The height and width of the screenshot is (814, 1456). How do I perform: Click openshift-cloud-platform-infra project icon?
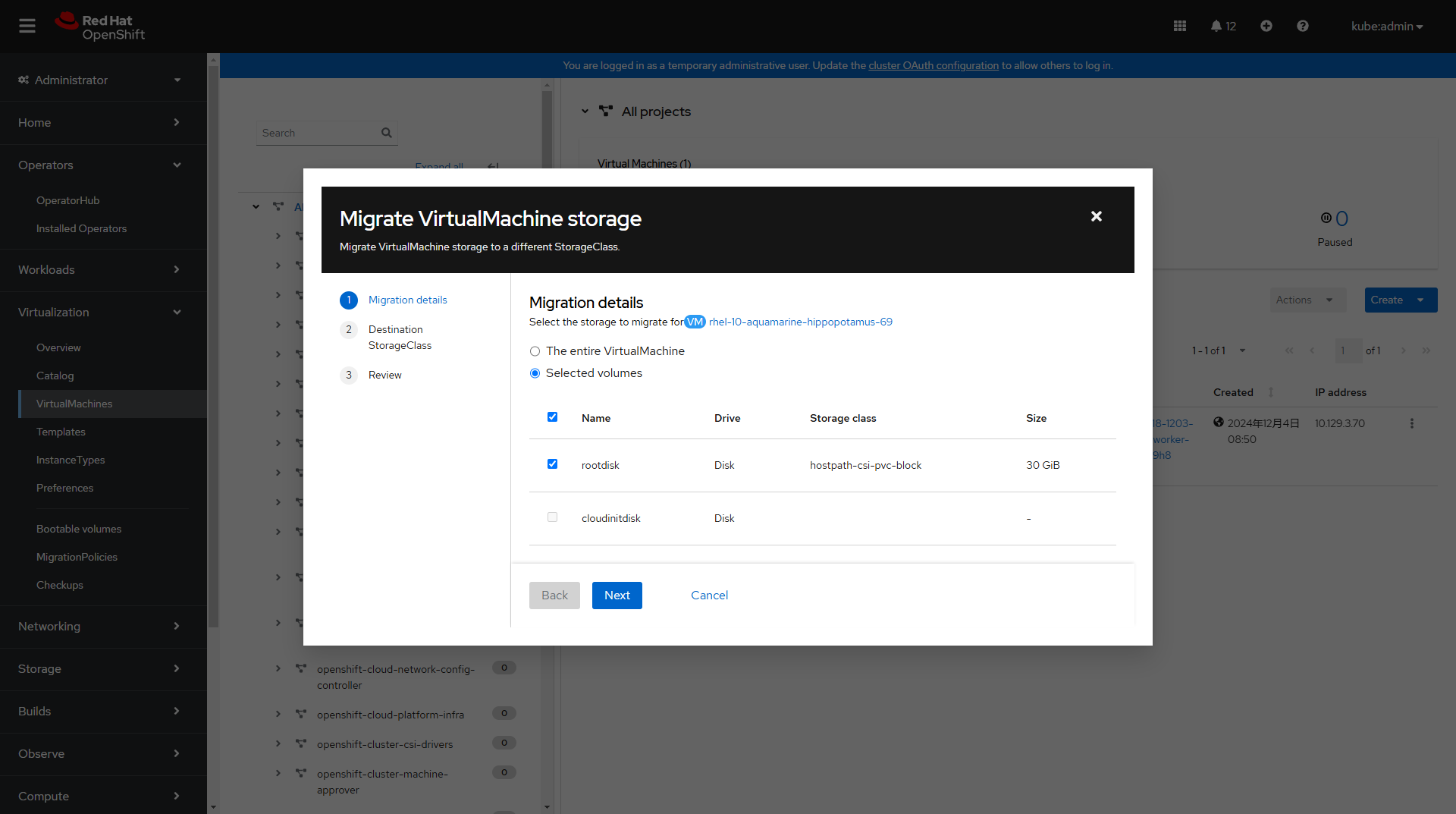[x=301, y=714]
